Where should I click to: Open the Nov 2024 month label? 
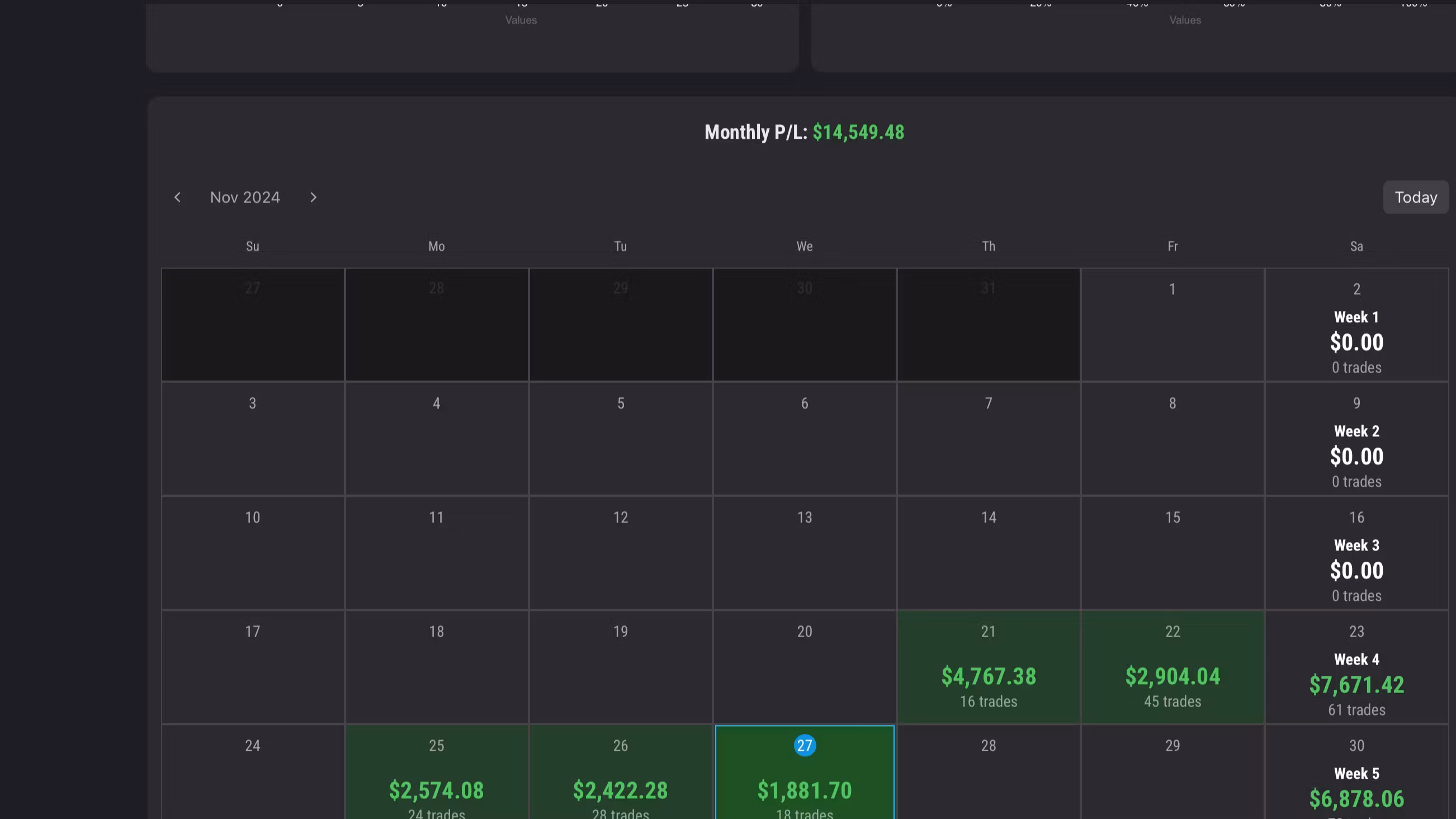click(x=245, y=197)
